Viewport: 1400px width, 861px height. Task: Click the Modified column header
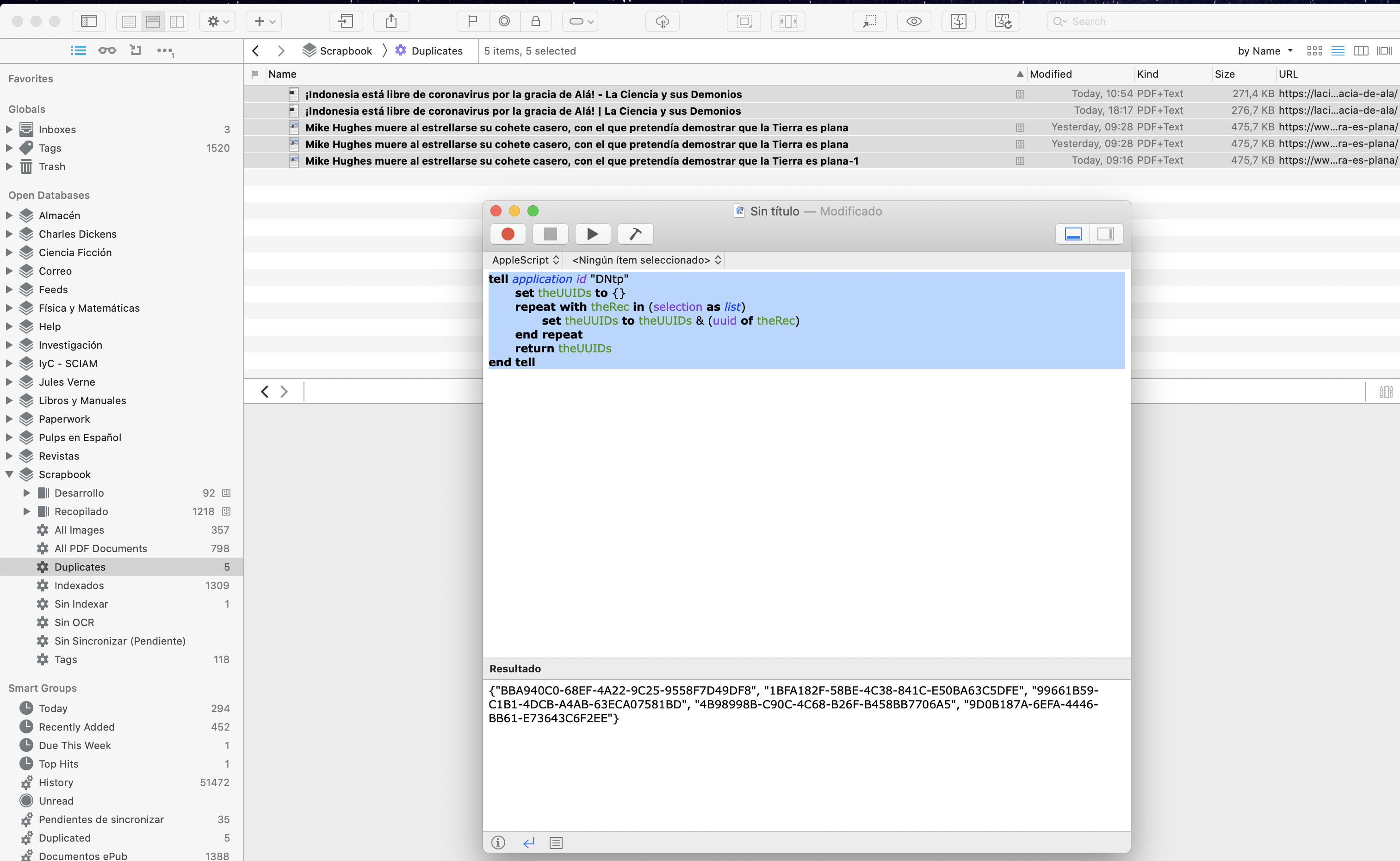tap(1051, 74)
